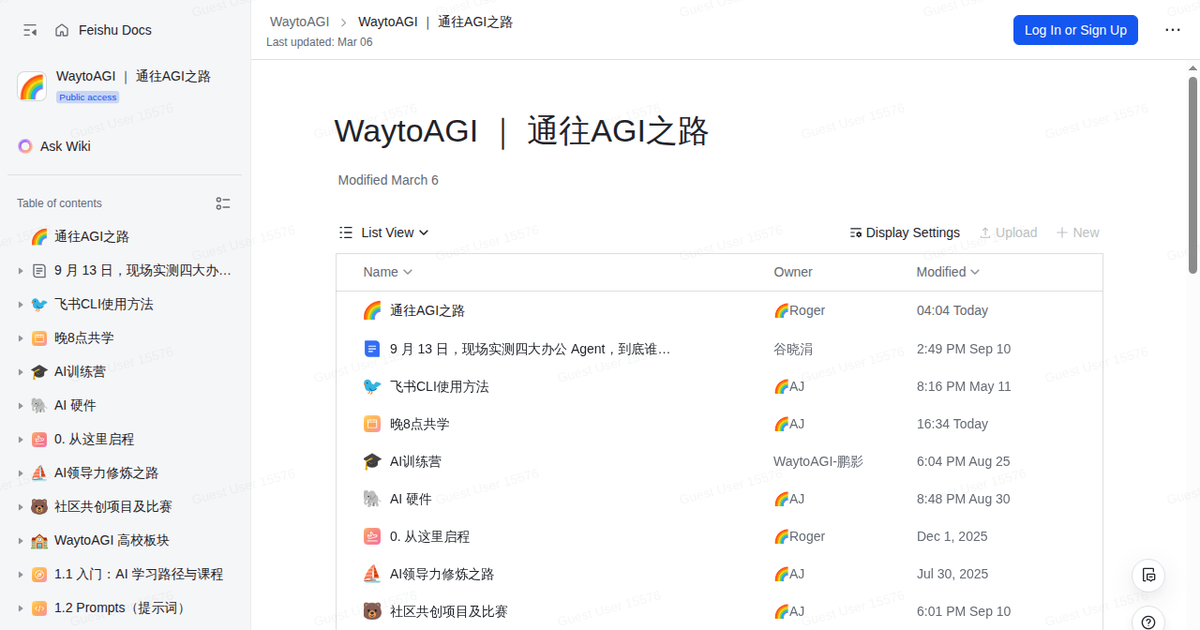Click the elephant icon in AI 硬件 table row

pyautogui.click(x=372, y=498)
